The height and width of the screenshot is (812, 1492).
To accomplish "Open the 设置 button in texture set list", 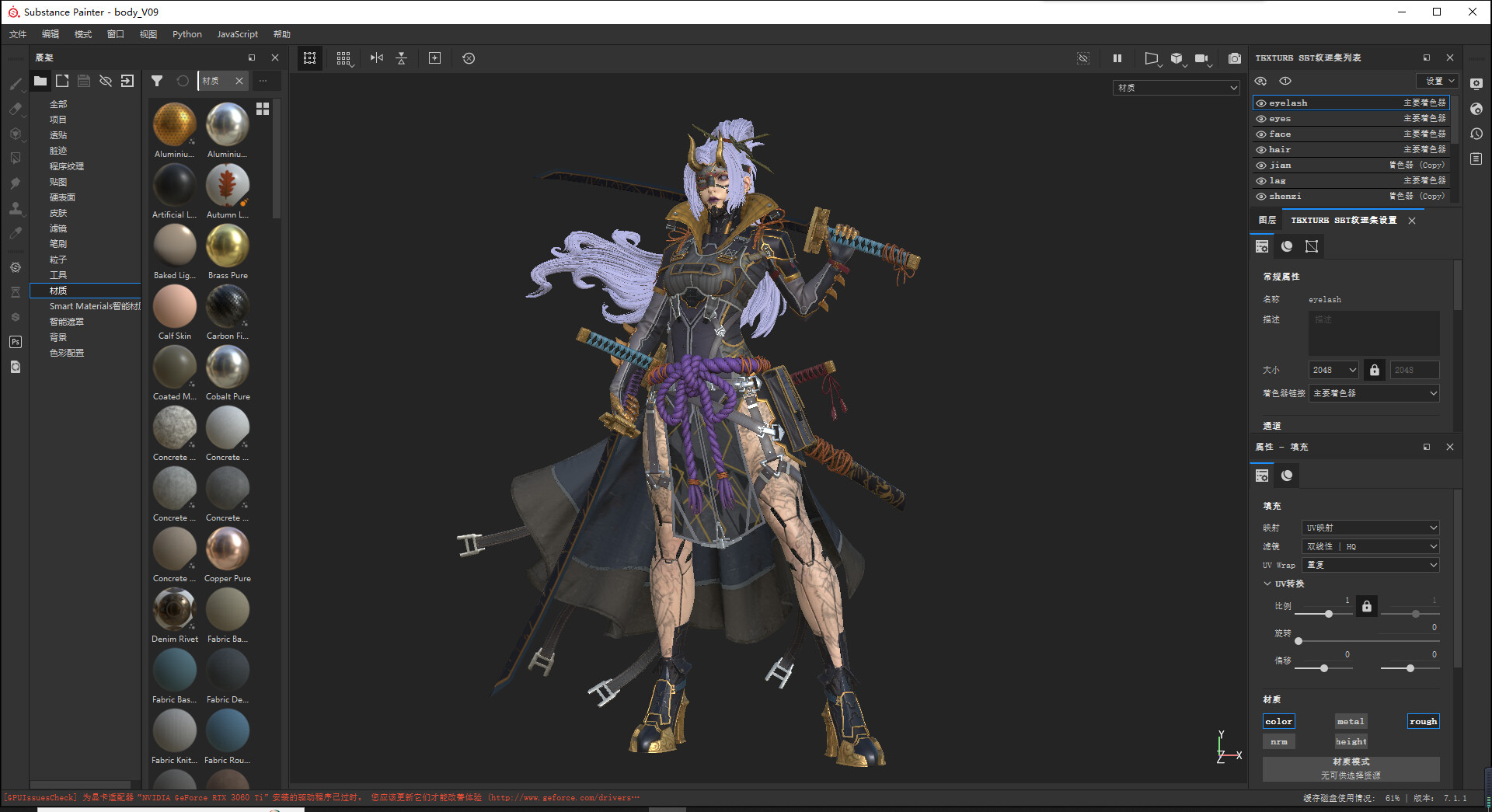I will point(1437,81).
